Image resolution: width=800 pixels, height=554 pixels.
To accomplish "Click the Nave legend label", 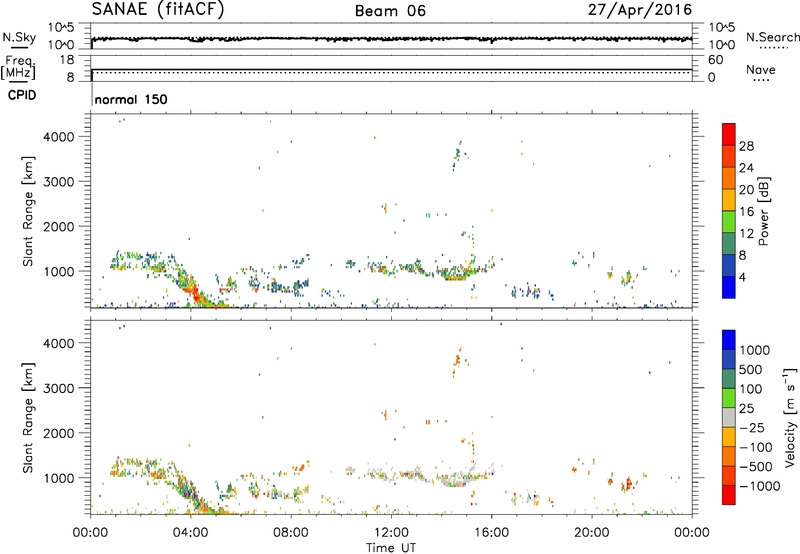I will point(760,69).
